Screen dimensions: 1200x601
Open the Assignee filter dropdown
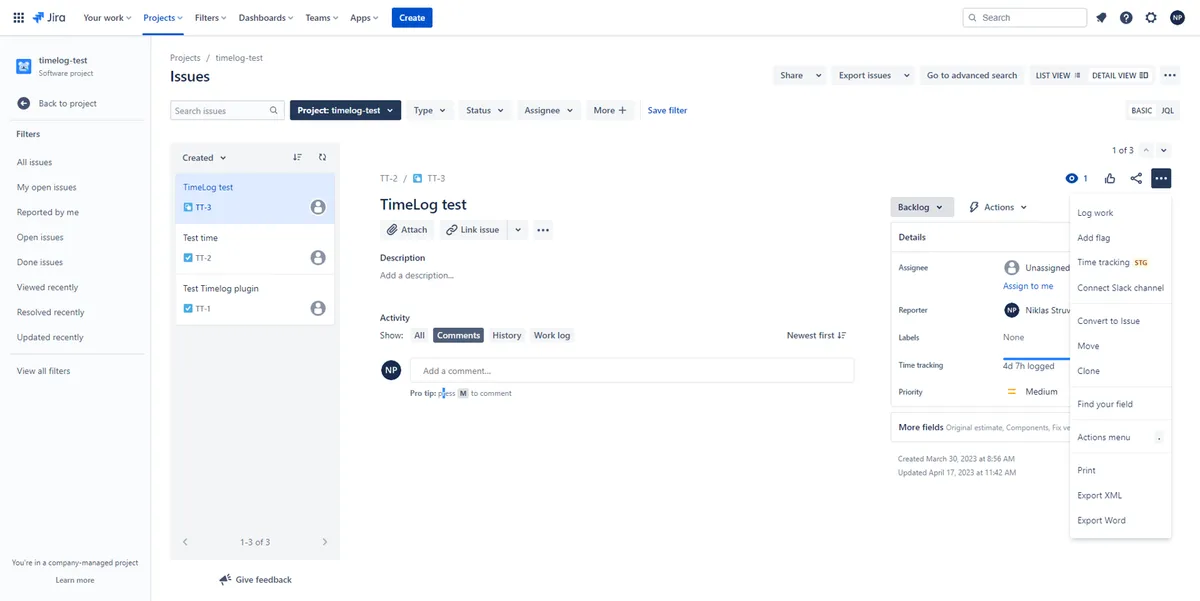[x=549, y=110]
